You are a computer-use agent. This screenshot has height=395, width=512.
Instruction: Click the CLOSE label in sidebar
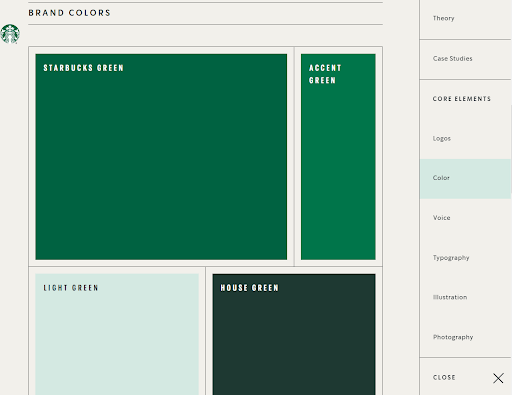444,377
